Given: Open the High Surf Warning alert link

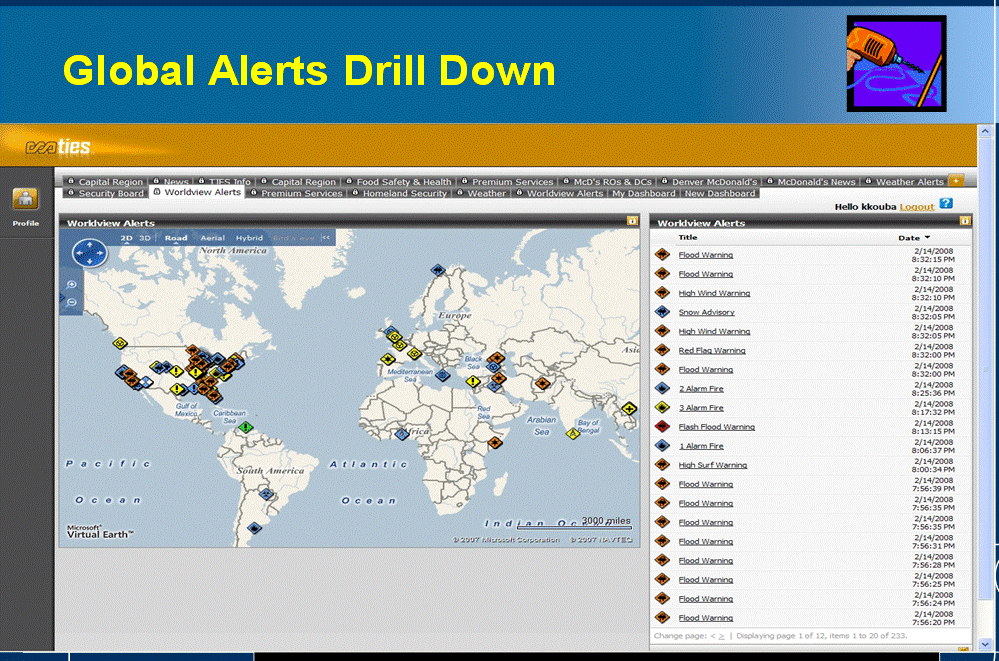Looking at the screenshot, I should 712,465.
